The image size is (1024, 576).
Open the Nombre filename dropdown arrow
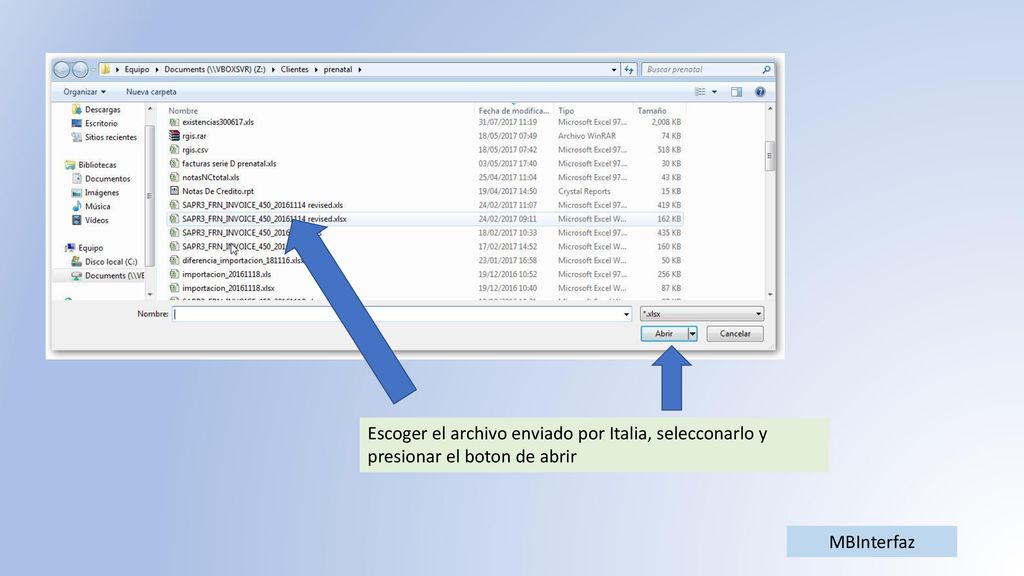point(626,314)
